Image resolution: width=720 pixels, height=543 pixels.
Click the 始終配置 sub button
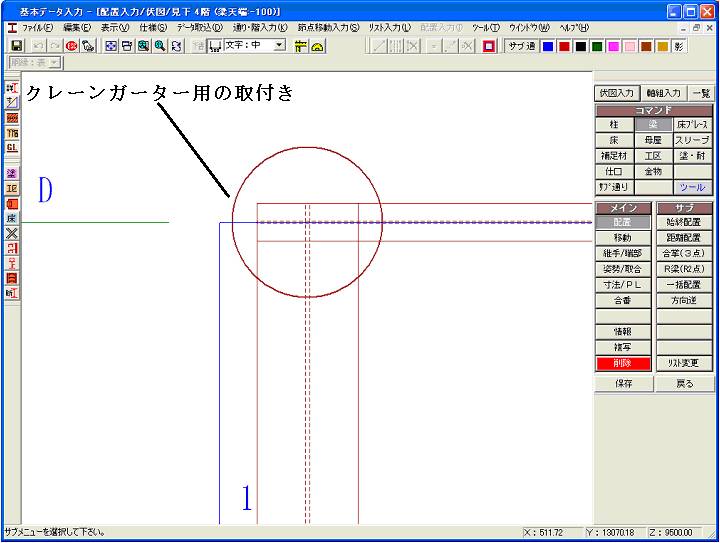[x=684, y=222]
